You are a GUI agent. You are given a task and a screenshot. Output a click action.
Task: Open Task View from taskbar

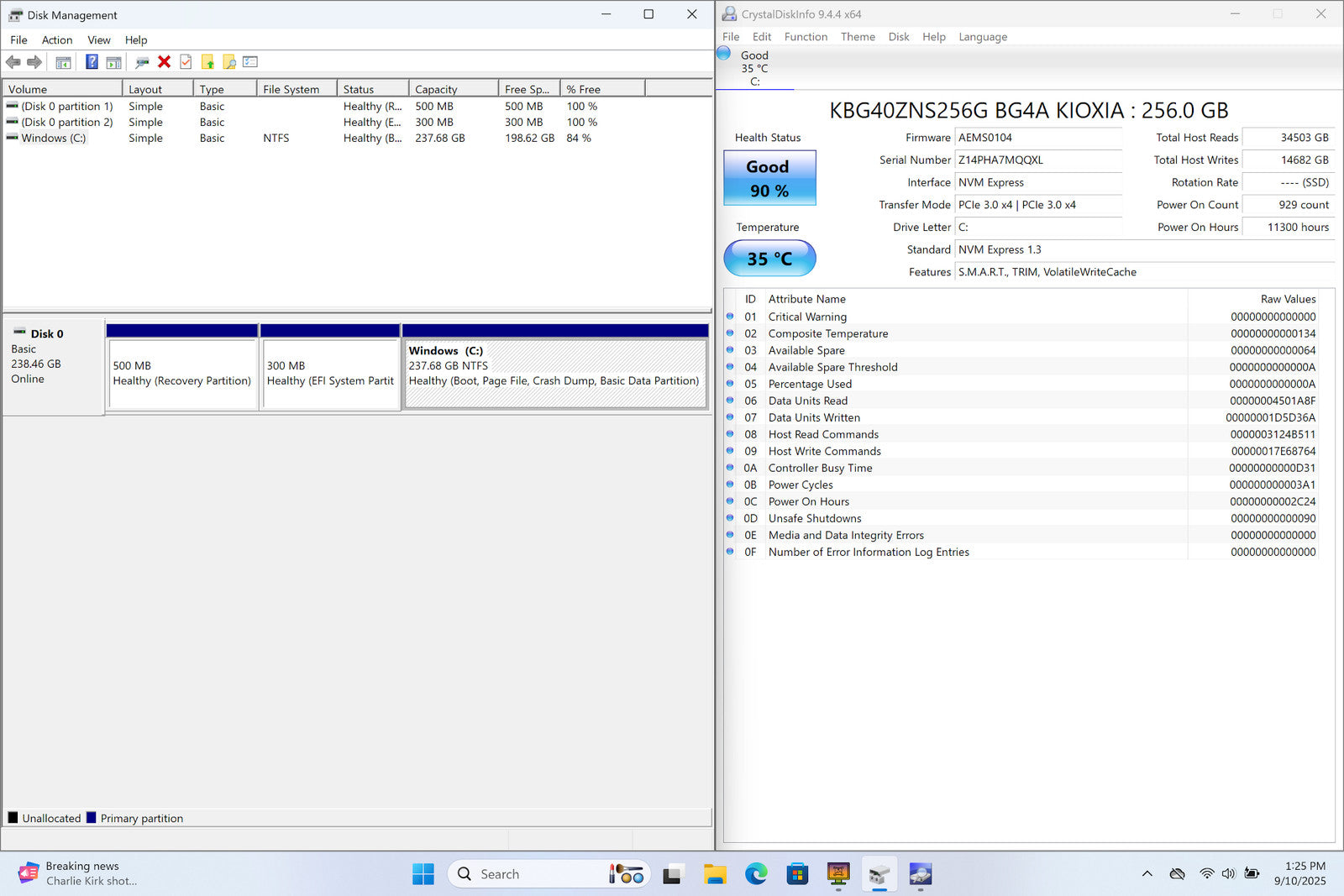click(x=672, y=874)
